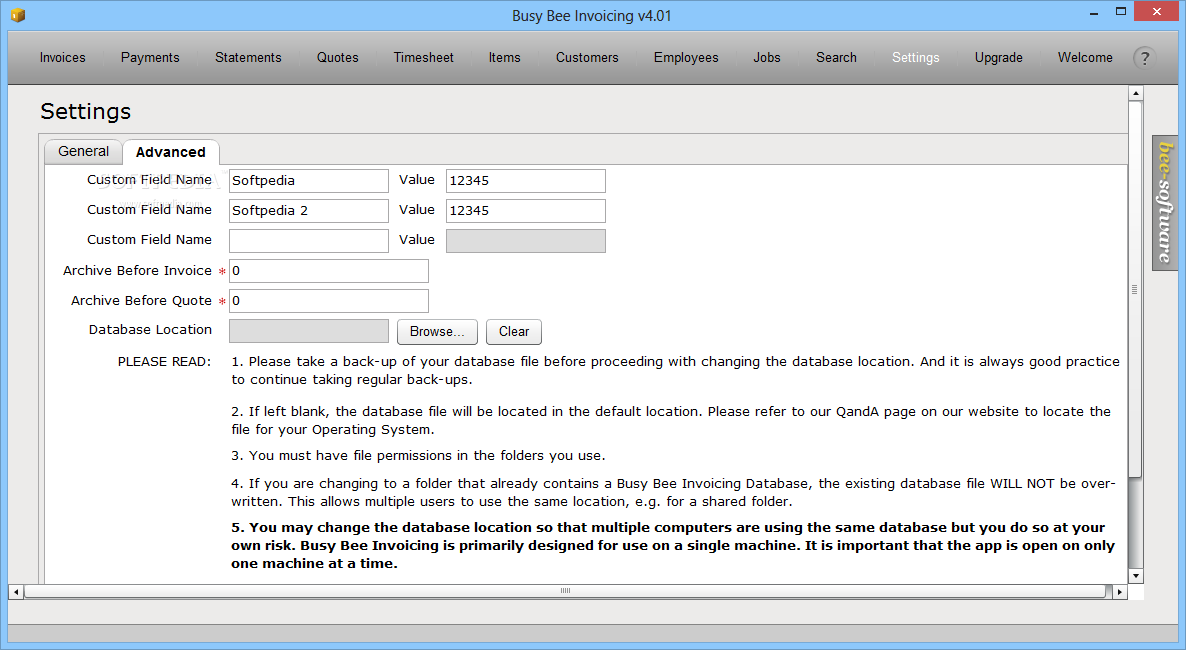This screenshot has height=650, width=1186.
Task: Open the Search section
Action: (837, 58)
